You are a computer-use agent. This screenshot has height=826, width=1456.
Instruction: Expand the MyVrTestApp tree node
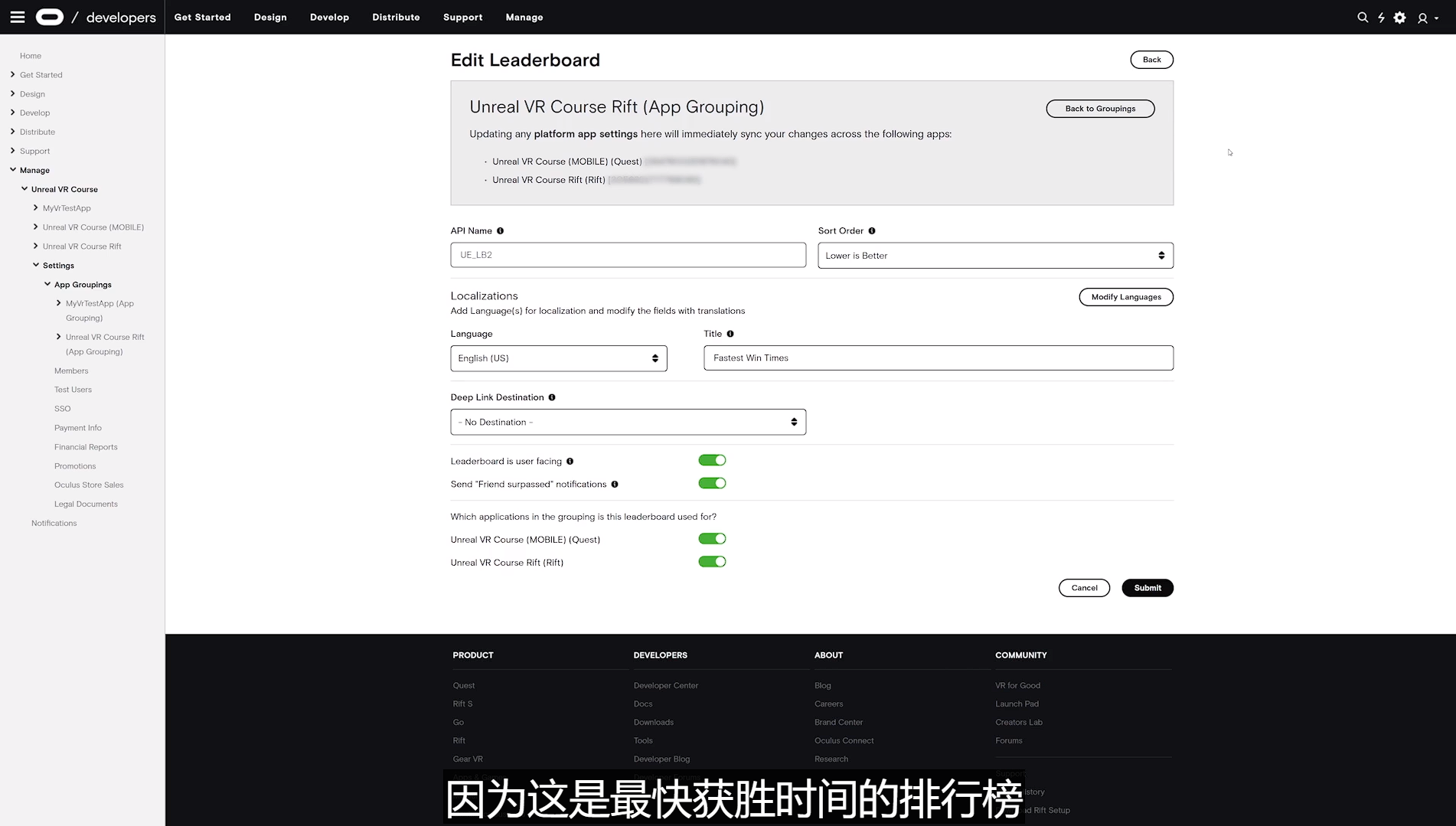click(x=36, y=207)
